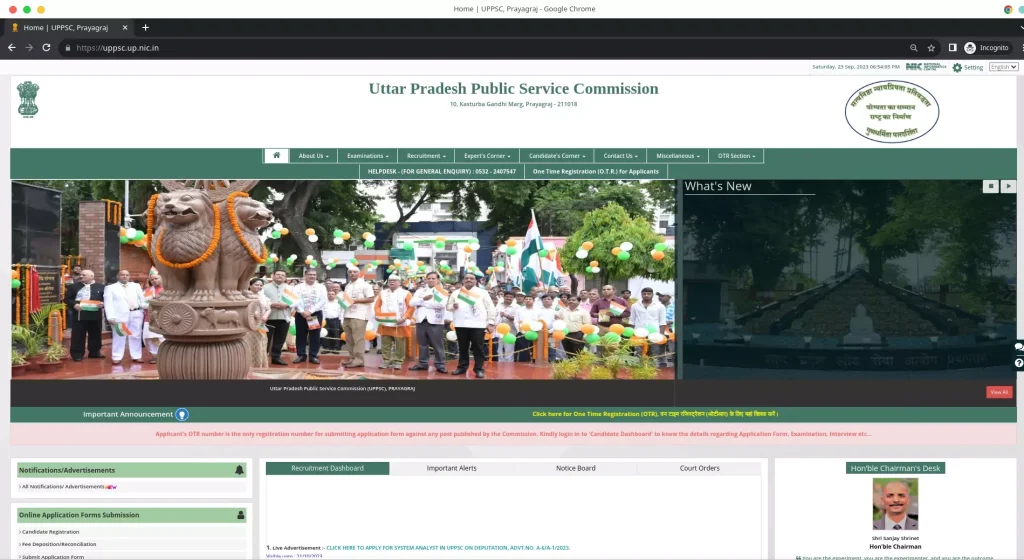This screenshot has height=560, width=1024.
Task: Open Fee Deposition/Reconciliation link
Action: coord(57,544)
